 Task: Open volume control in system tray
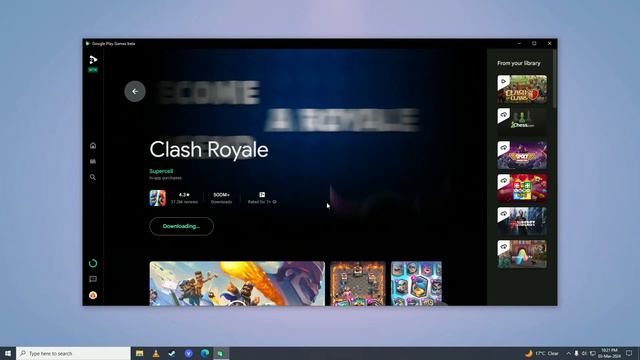(x=584, y=353)
